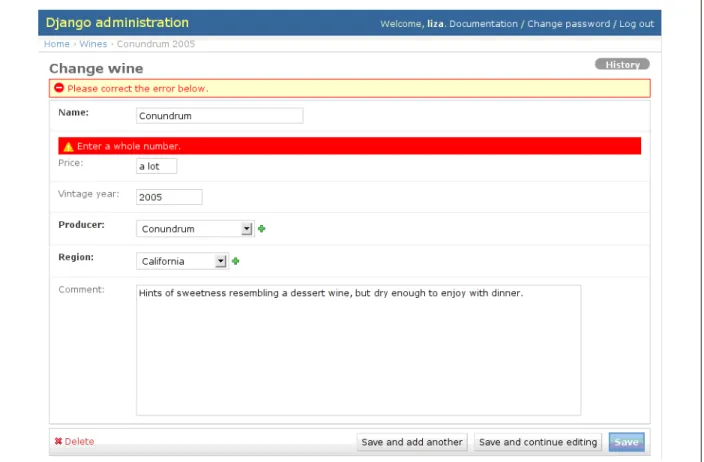704x462 pixels.
Task: Click the 'Change wine' heading
Action: tap(96, 69)
